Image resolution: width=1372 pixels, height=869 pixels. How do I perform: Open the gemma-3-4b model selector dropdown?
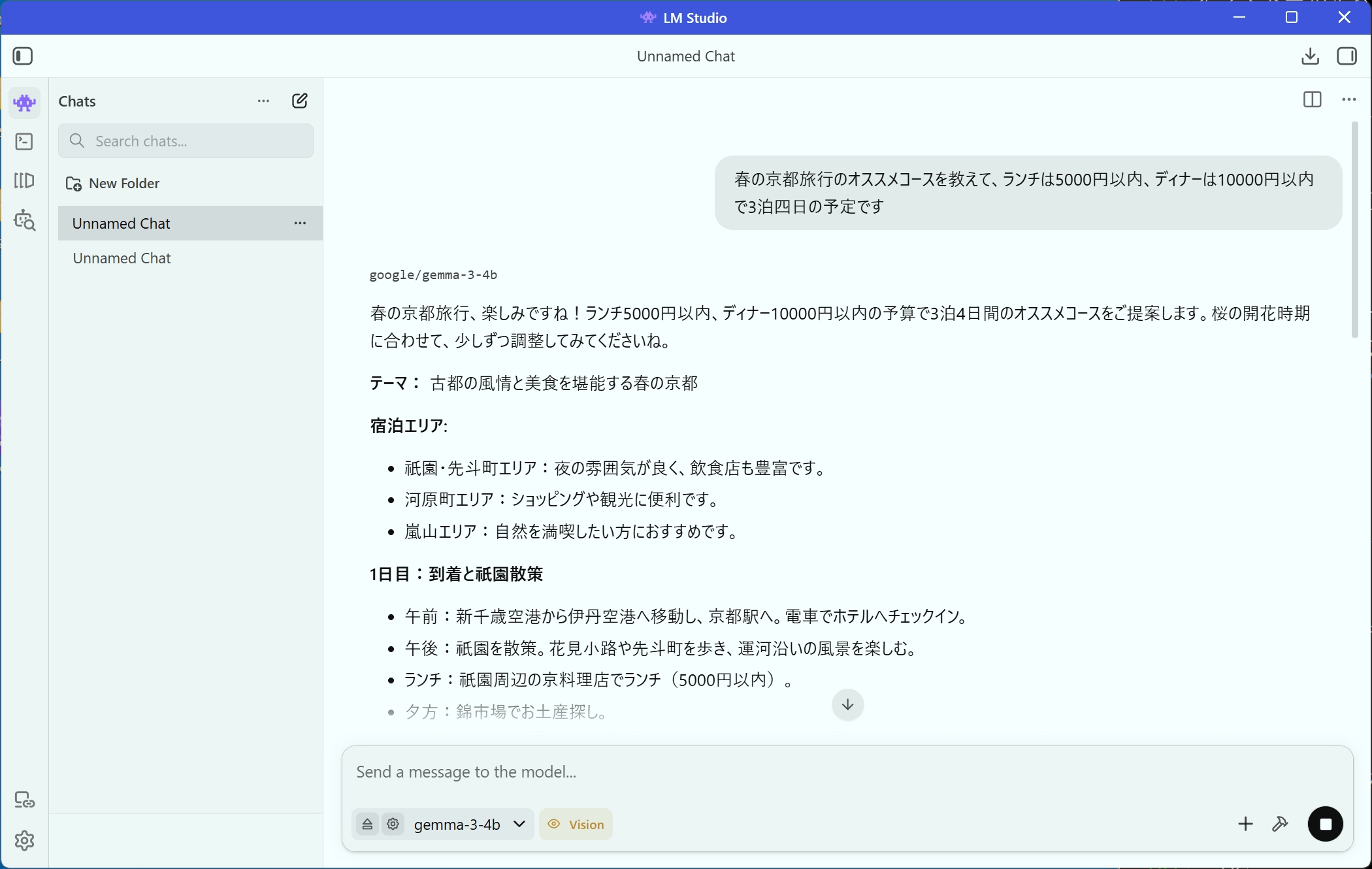click(x=468, y=825)
